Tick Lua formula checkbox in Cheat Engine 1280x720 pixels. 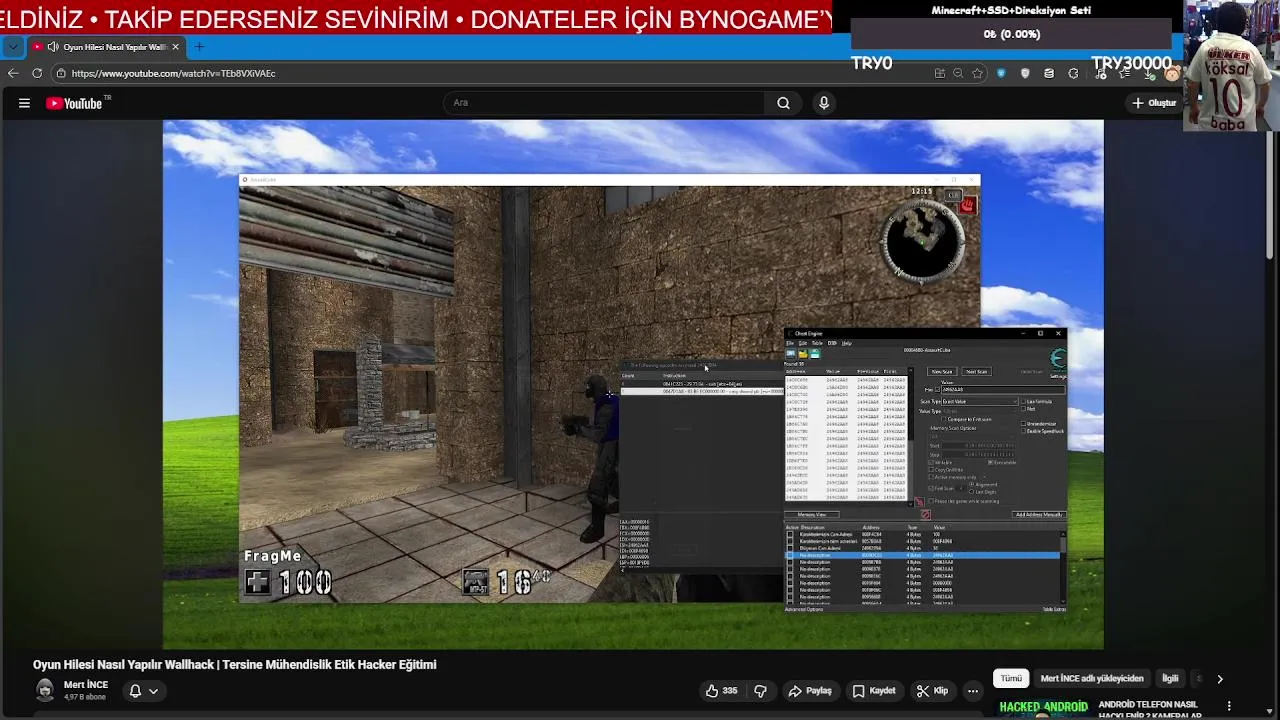tap(1023, 401)
